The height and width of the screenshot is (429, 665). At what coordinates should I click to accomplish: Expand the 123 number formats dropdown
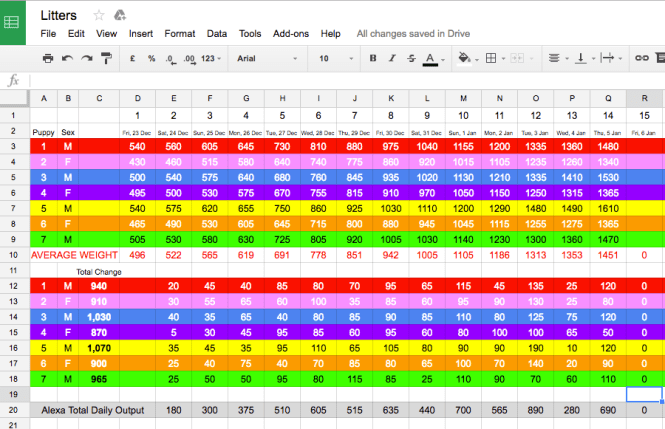click(x=211, y=59)
